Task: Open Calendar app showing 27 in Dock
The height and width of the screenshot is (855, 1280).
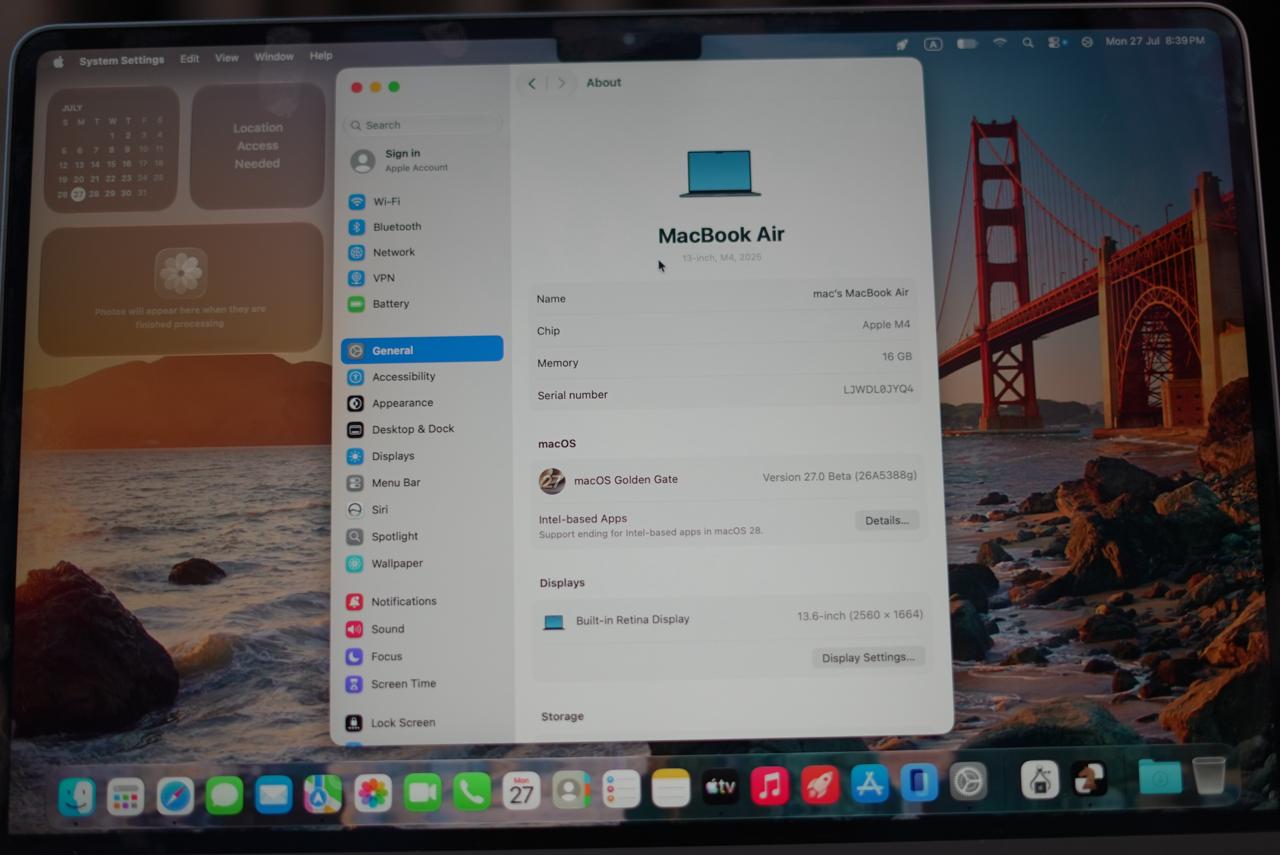Action: [x=521, y=792]
